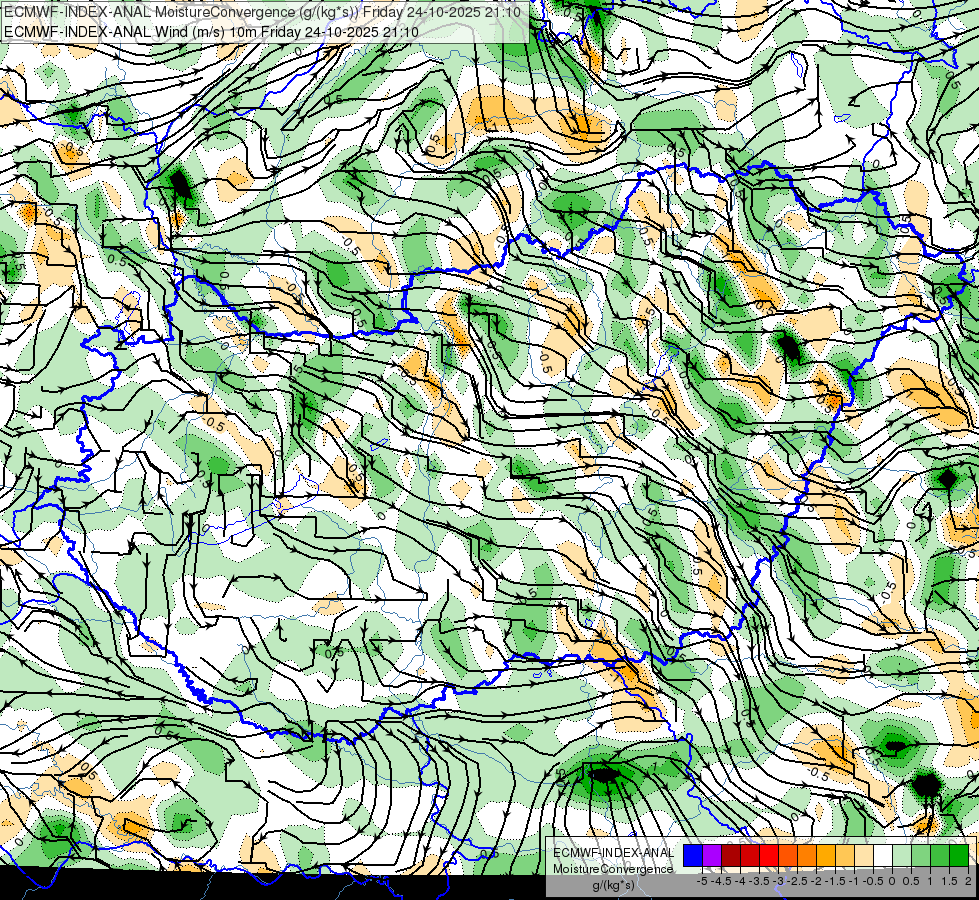Viewport: 979px width, 900px height.
Task: Click the '2' tick label in legend
Action: pyautogui.click(x=968, y=881)
